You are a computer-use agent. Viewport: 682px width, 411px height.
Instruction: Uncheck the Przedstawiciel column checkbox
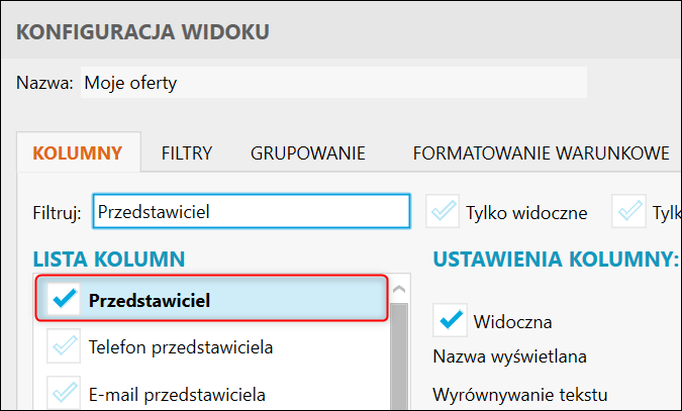(62, 299)
